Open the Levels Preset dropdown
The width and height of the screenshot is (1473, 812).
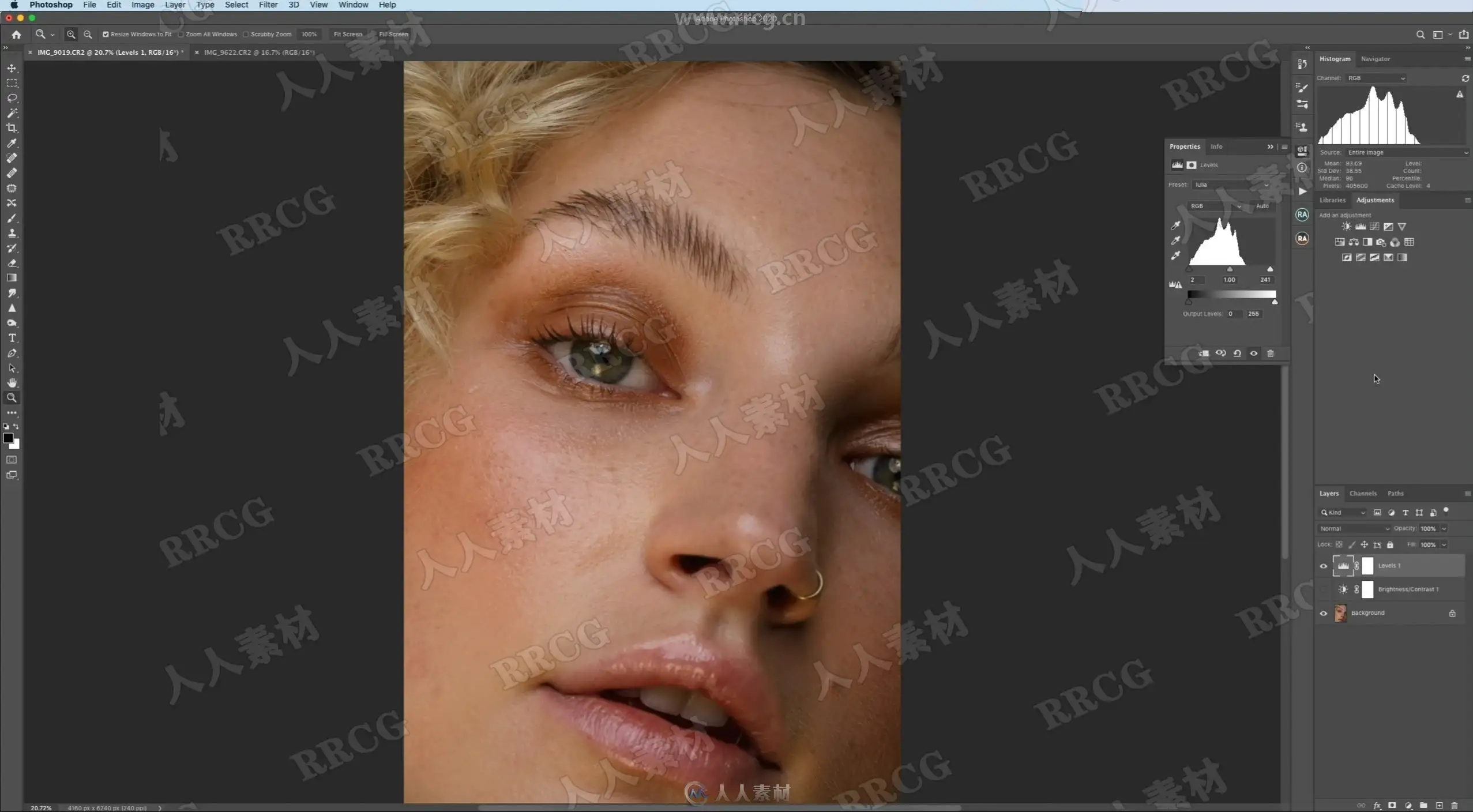point(1231,185)
